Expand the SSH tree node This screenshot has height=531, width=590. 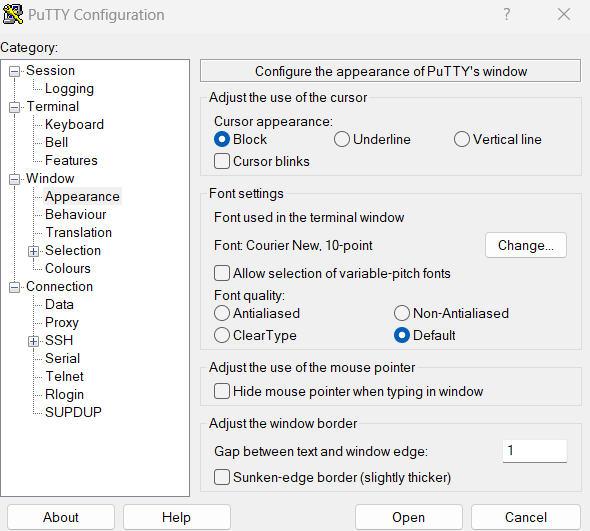(x=33, y=341)
